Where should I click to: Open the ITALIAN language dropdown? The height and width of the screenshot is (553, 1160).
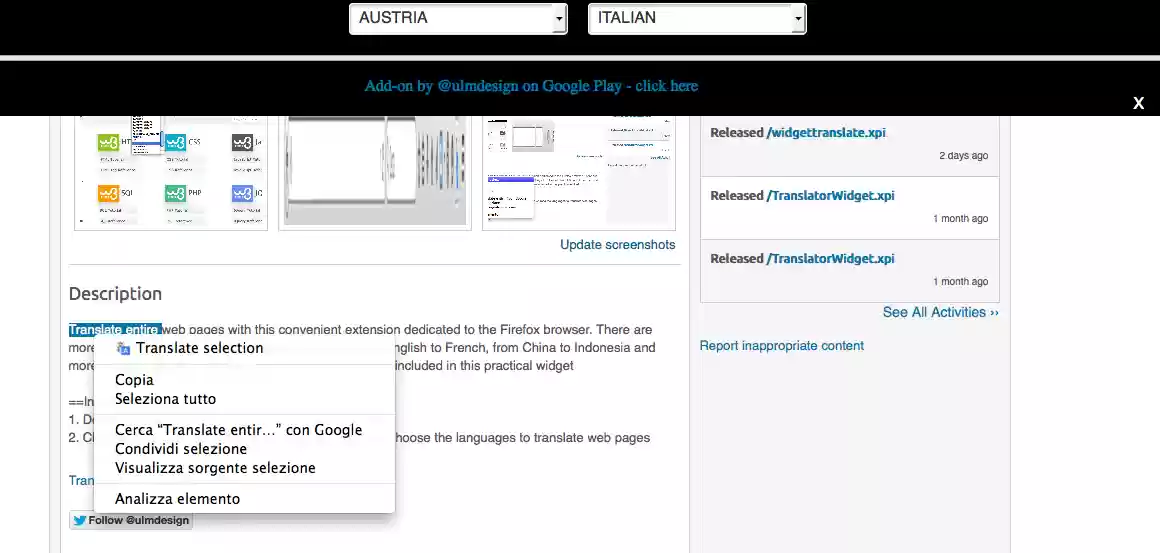[697, 18]
